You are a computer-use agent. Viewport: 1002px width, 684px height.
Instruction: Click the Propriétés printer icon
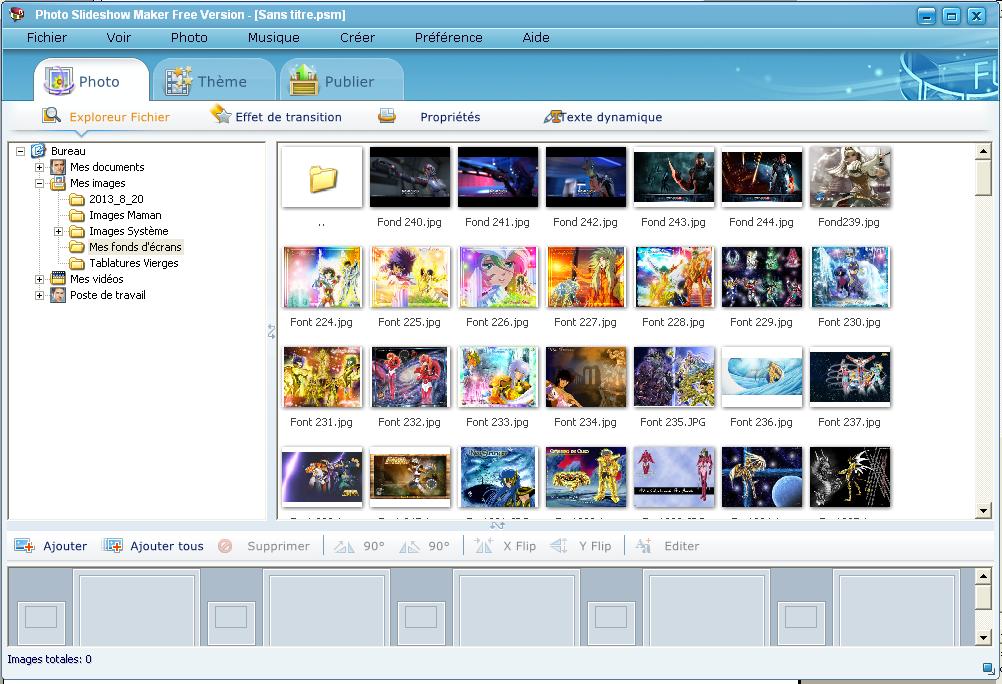pyautogui.click(x=387, y=116)
